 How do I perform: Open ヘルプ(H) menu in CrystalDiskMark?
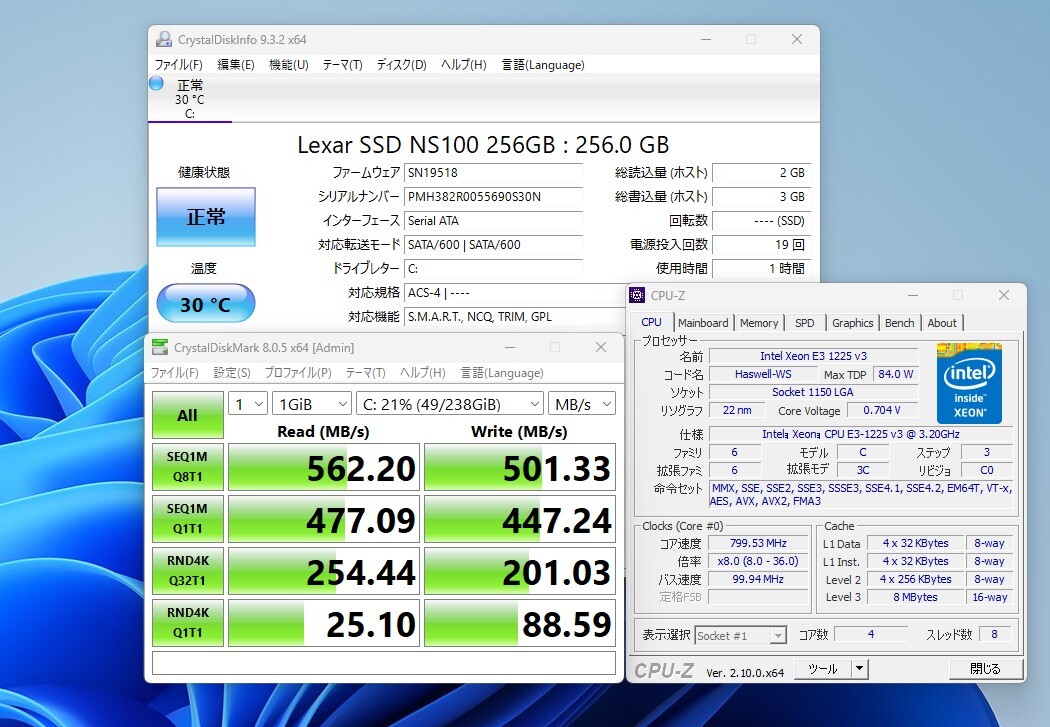(423, 373)
